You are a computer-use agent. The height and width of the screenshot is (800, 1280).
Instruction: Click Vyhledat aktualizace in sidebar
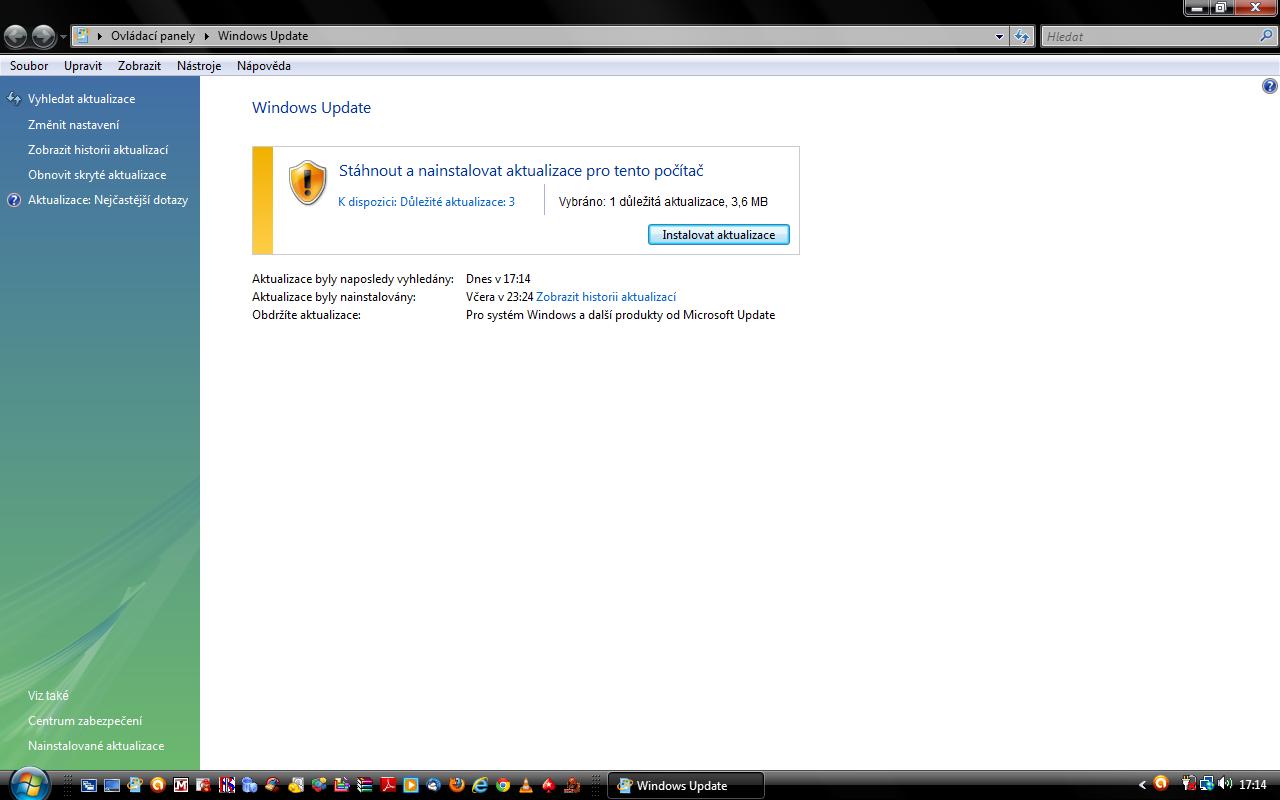[x=81, y=99]
